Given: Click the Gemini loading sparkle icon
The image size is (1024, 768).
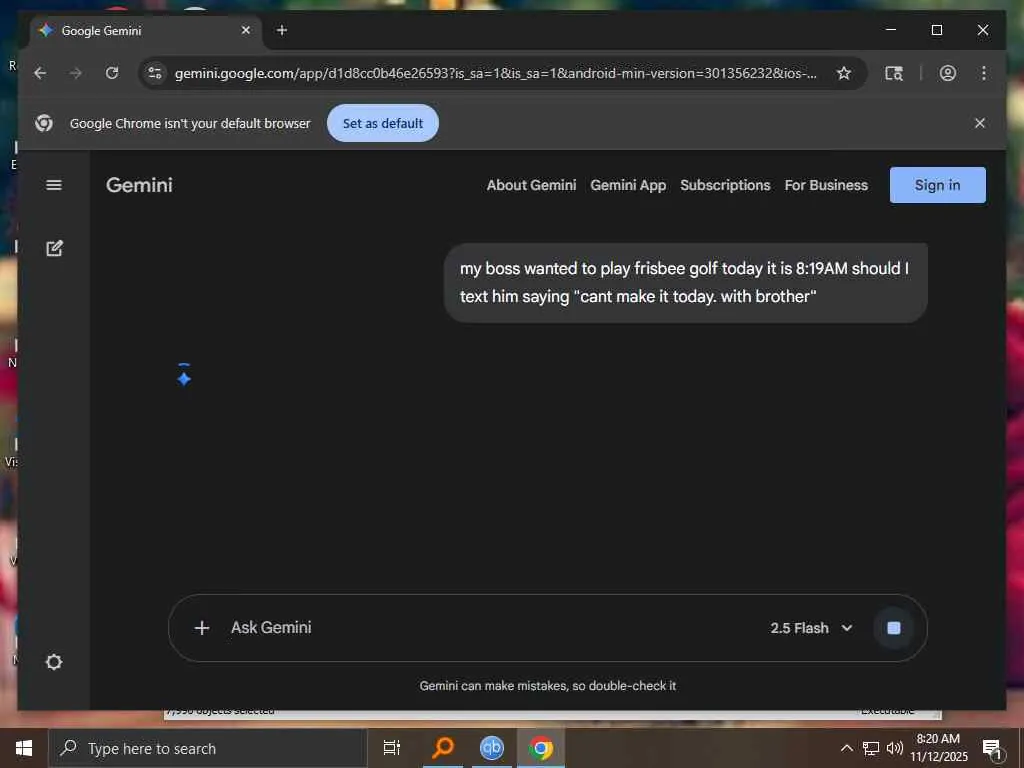Looking at the screenshot, I should [184, 377].
